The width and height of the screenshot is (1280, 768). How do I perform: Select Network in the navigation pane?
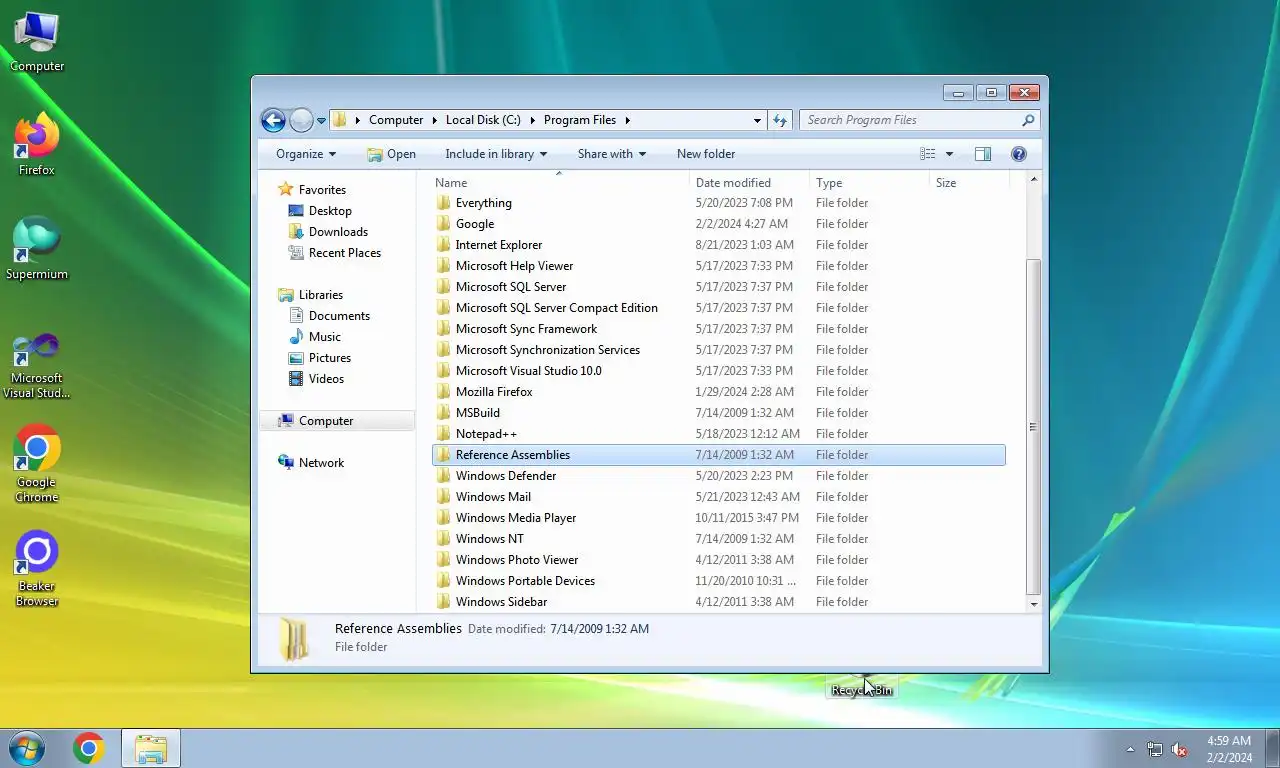point(321,463)
